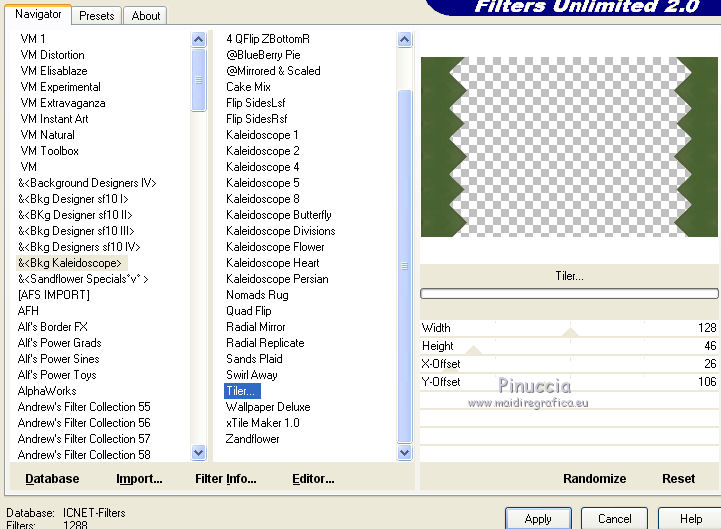
Task: Select &<Bkg Kaleidoscope> category
Action: [70, 263]
